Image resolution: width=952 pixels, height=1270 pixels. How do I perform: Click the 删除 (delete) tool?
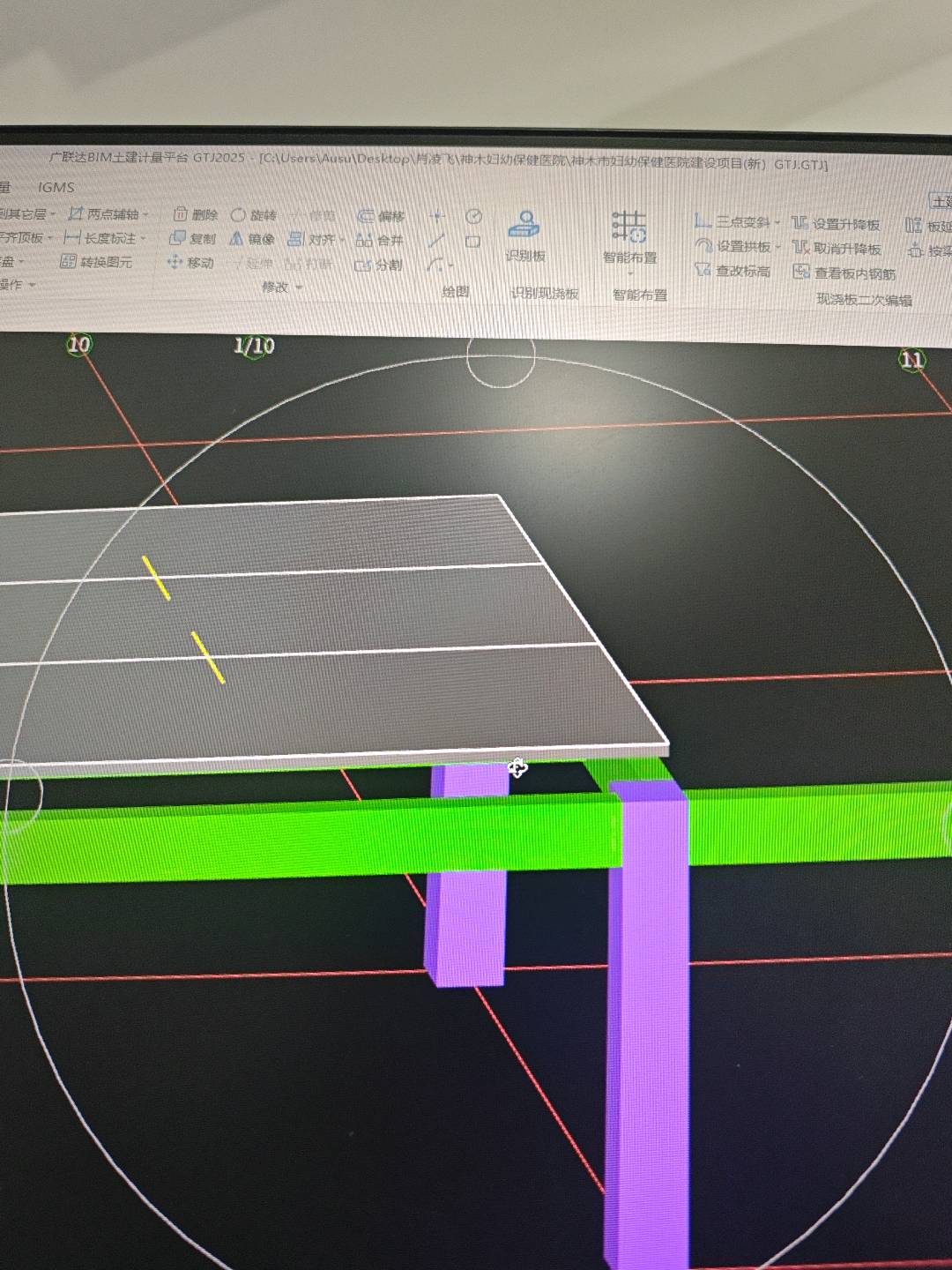(195, 214)
